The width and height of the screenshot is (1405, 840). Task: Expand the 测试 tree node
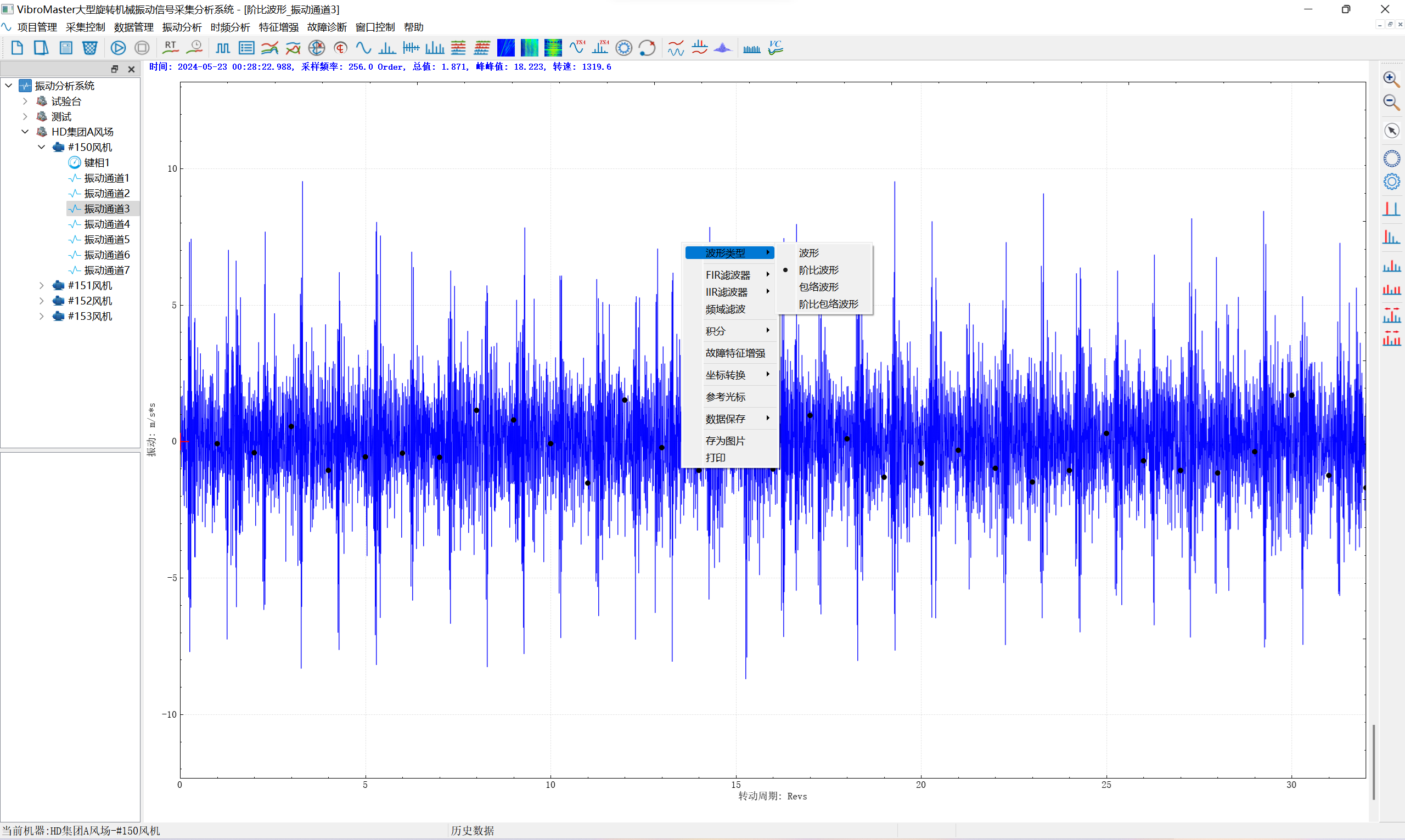[x=25, y=117]
